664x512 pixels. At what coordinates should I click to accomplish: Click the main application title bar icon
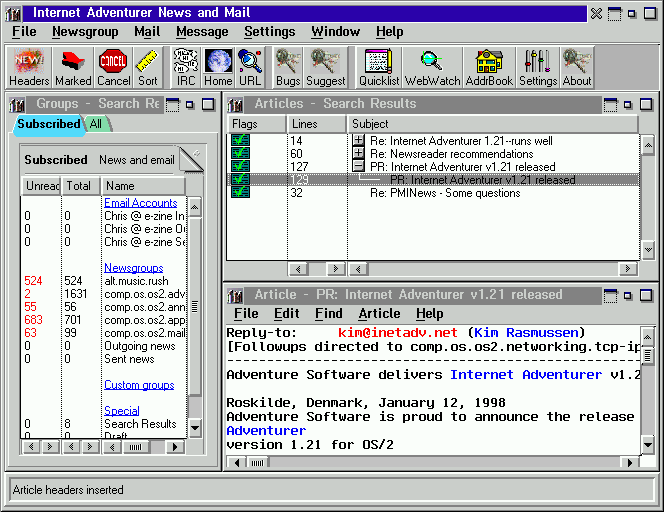[13, 14]
